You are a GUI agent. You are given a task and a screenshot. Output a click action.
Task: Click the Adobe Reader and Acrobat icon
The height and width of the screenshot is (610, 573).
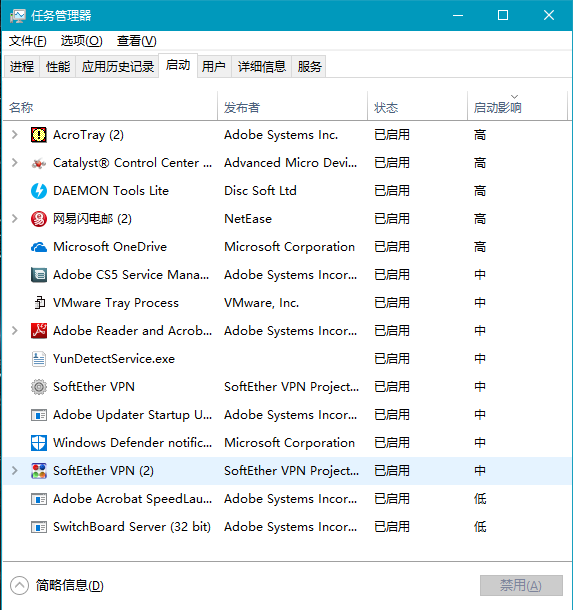(39, 331)
